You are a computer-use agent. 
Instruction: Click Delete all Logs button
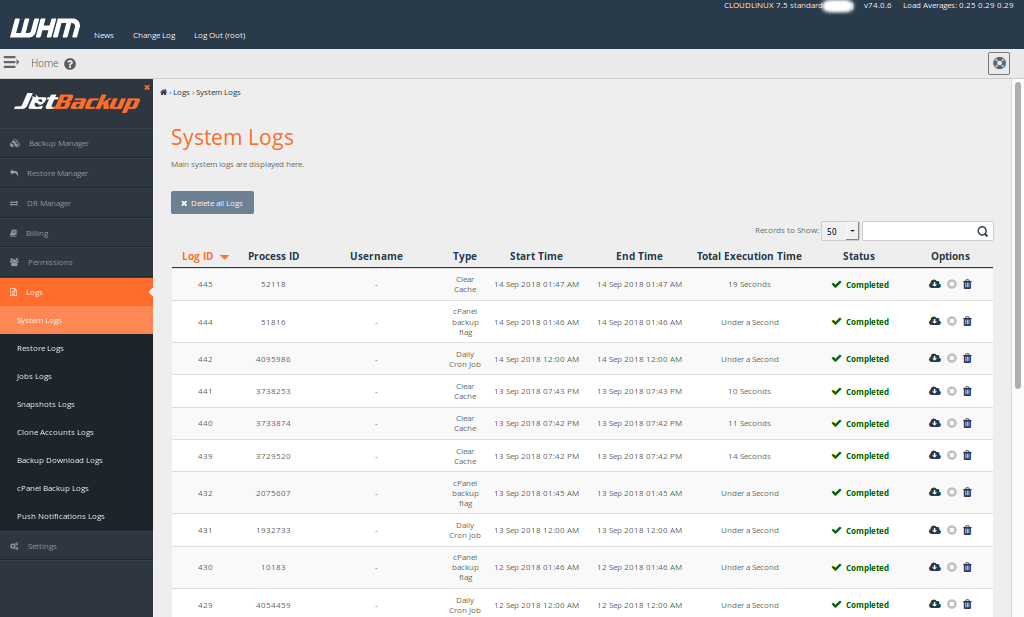point(212,202)
